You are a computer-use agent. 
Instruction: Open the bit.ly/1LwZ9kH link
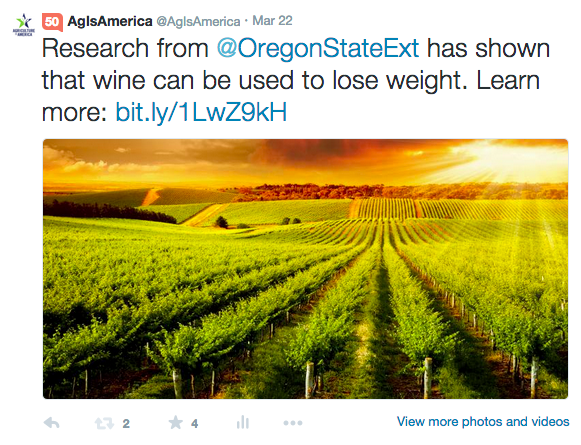pyautogui.click(x=201, y=112)
